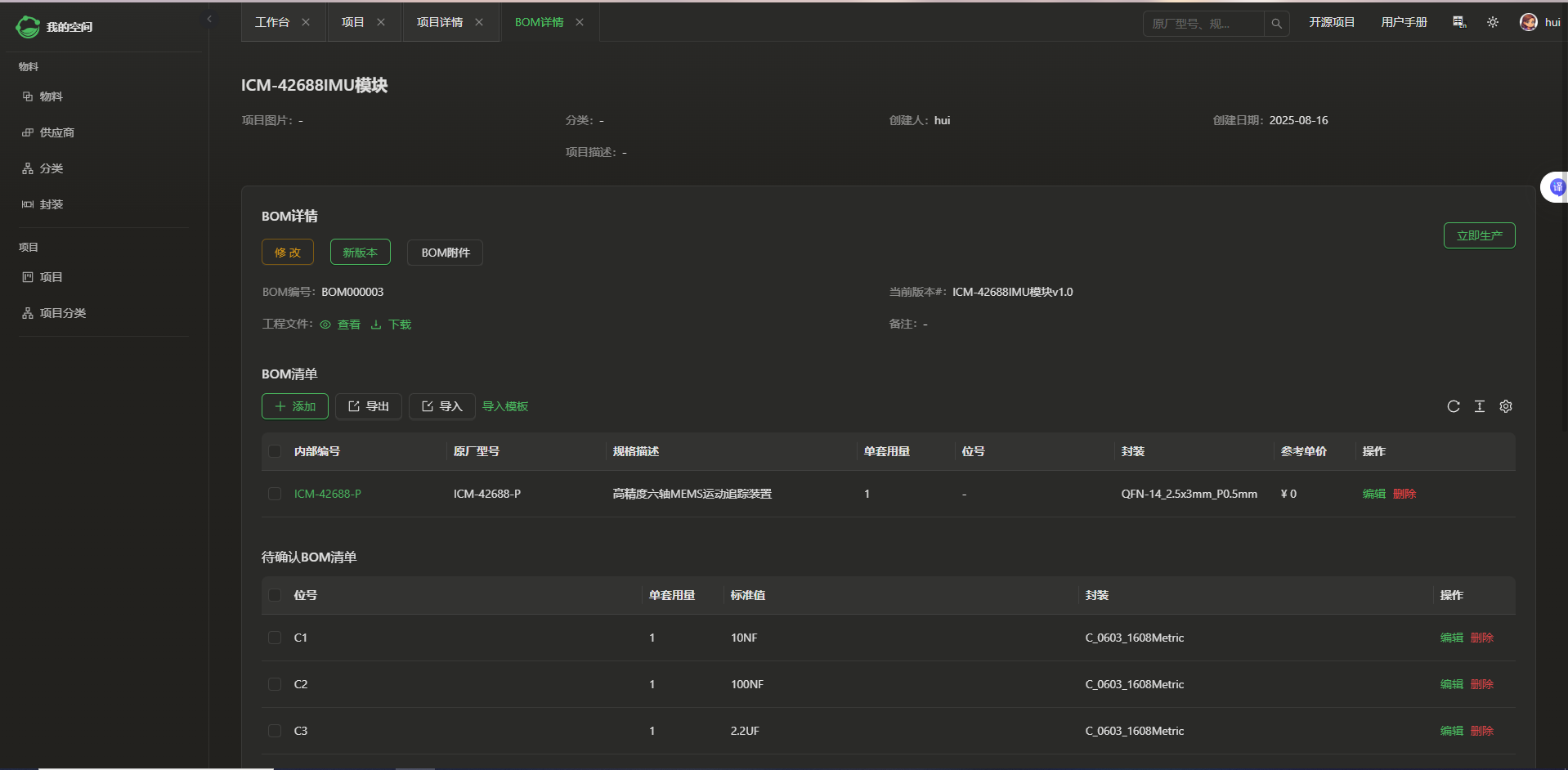1568x770 pixels.
Task: Open 供应商 in the sidebar
Action: click(56, 132)
